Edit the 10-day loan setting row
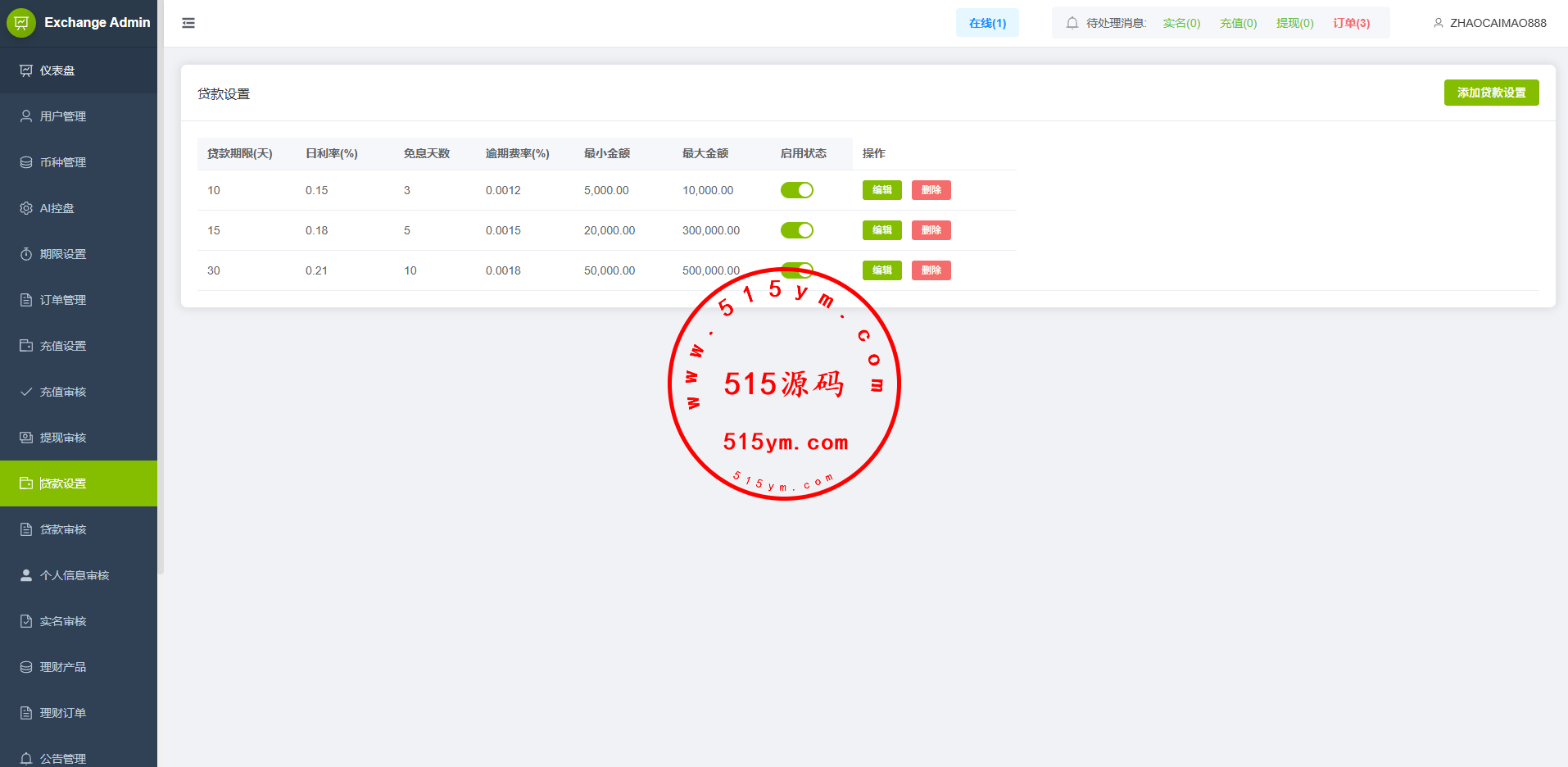 point(881,190)
